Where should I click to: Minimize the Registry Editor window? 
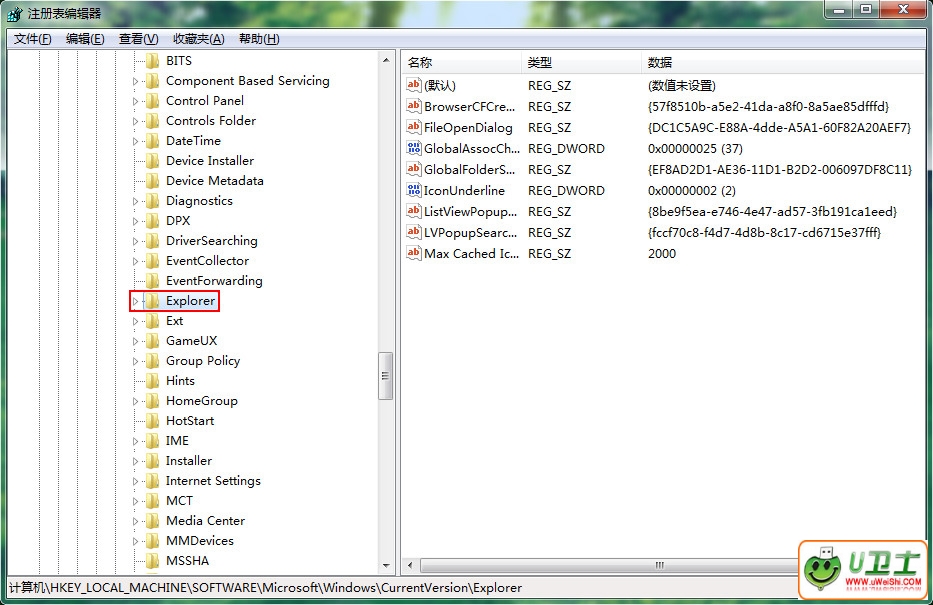(840, 9)
